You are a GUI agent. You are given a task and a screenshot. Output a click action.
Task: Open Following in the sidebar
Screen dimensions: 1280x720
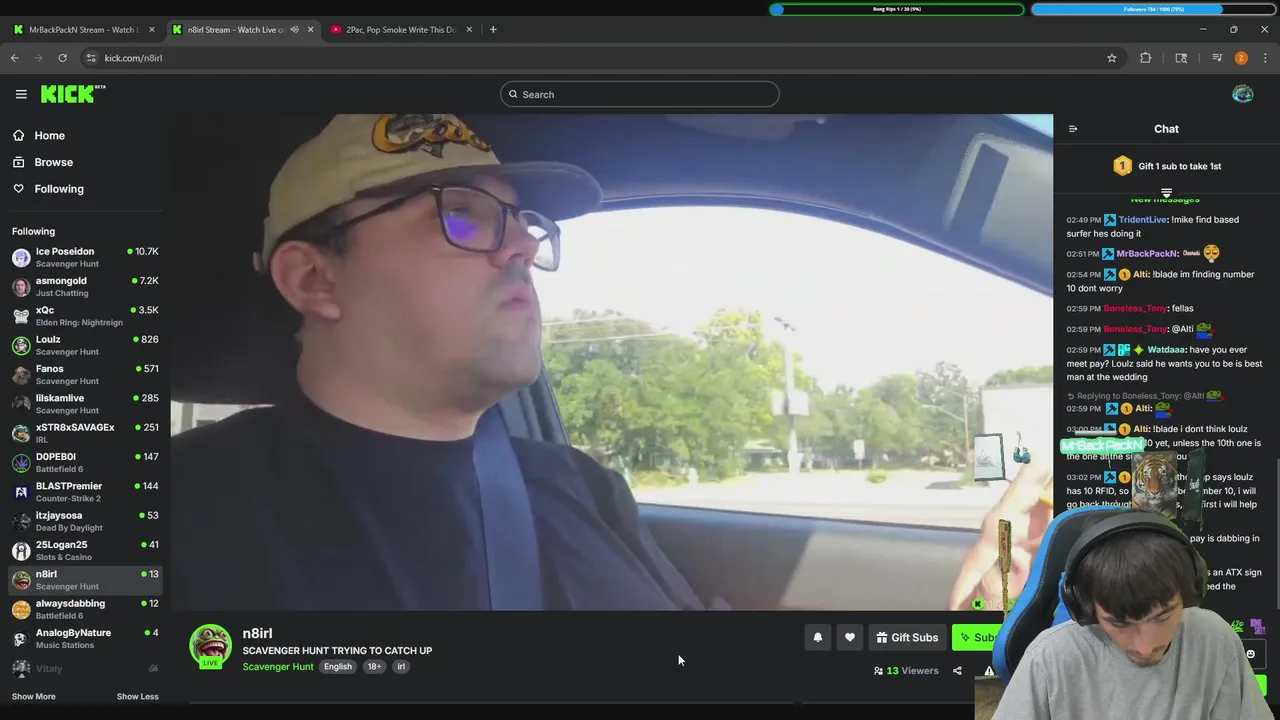point(59,189)
